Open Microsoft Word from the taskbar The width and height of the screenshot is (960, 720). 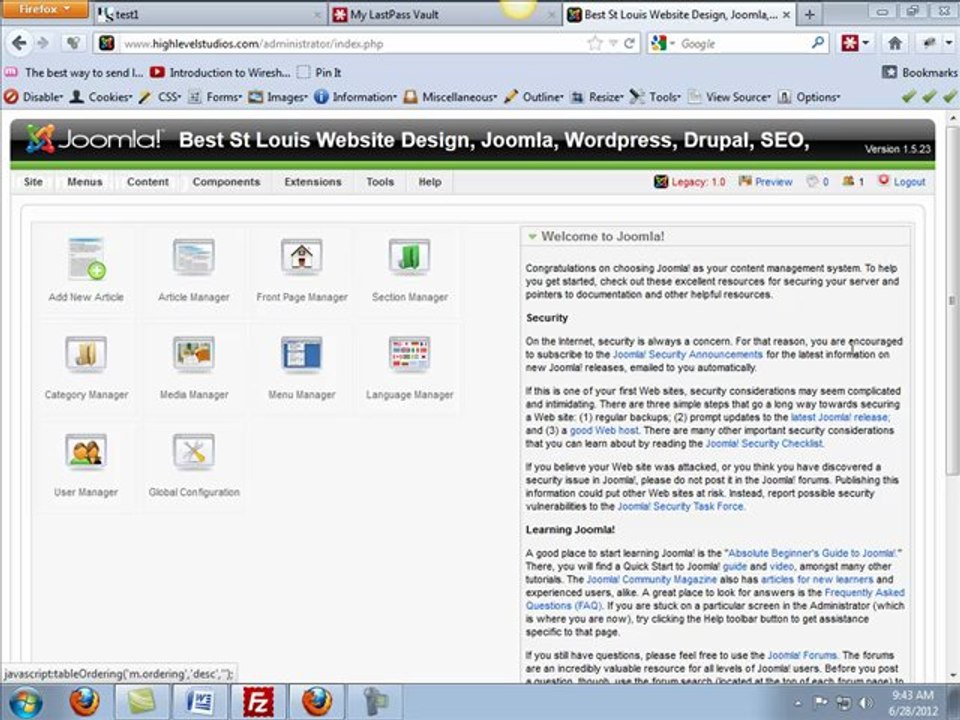point(201,702)
